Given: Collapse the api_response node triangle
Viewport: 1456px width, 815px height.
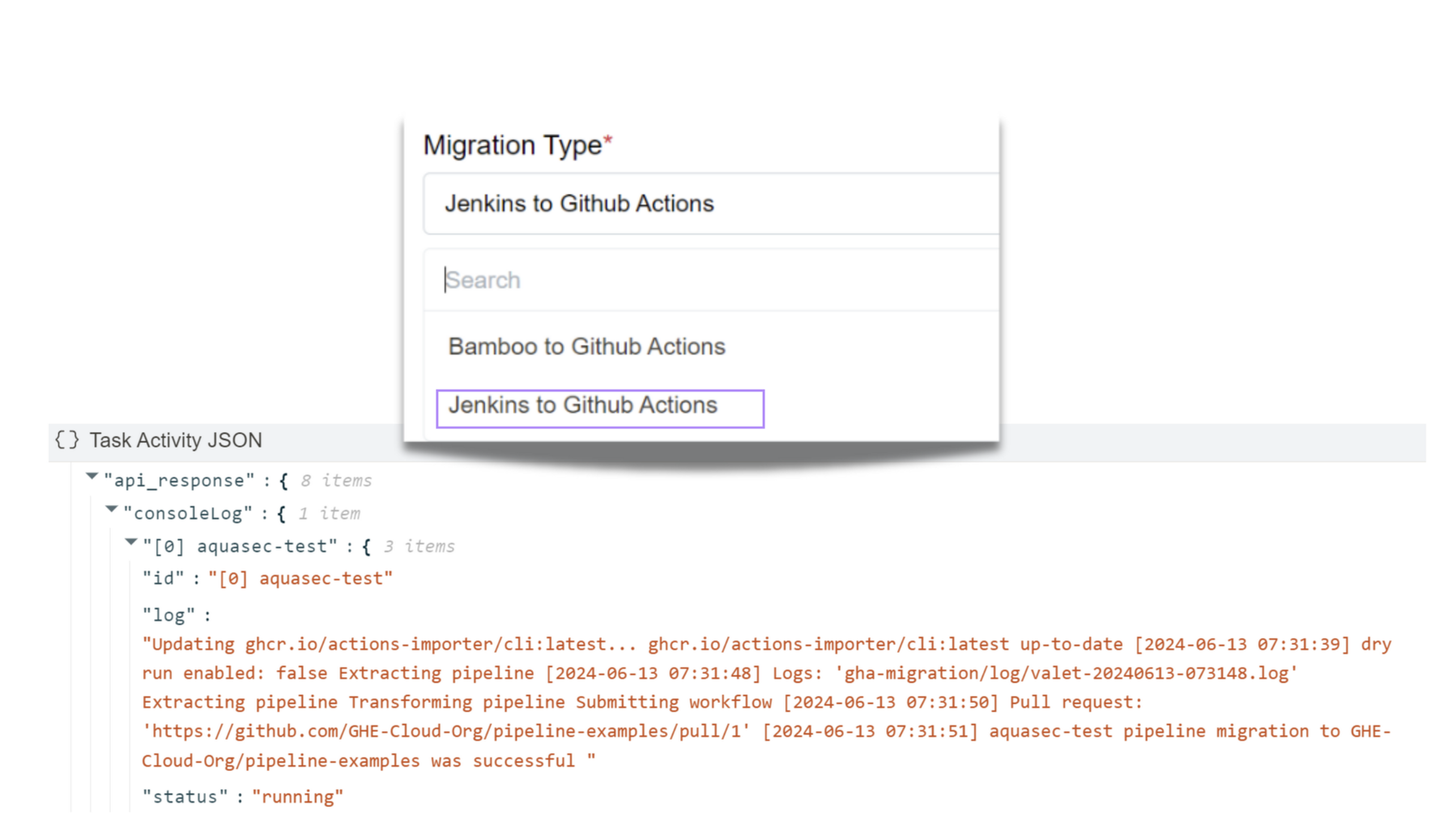Looking at the screenshot, I should [92, 477].
